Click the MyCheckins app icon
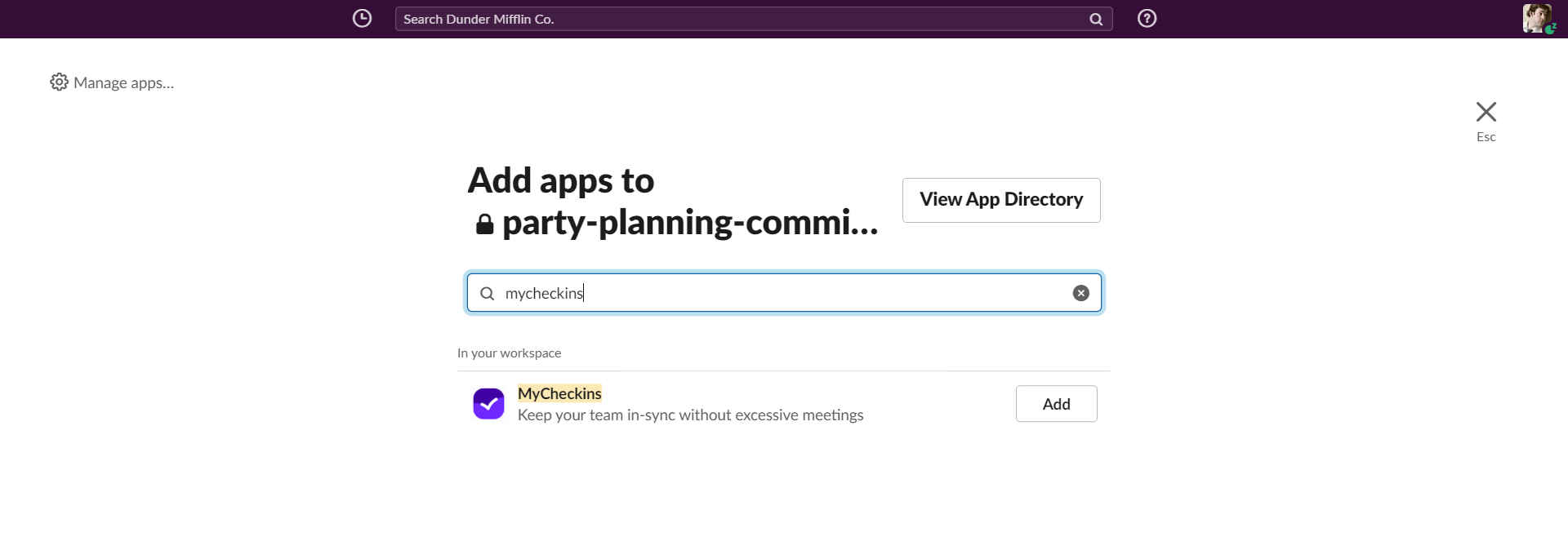Viewport: 1568px width, 559px height. pyautogui.click(x=488, y=404)
